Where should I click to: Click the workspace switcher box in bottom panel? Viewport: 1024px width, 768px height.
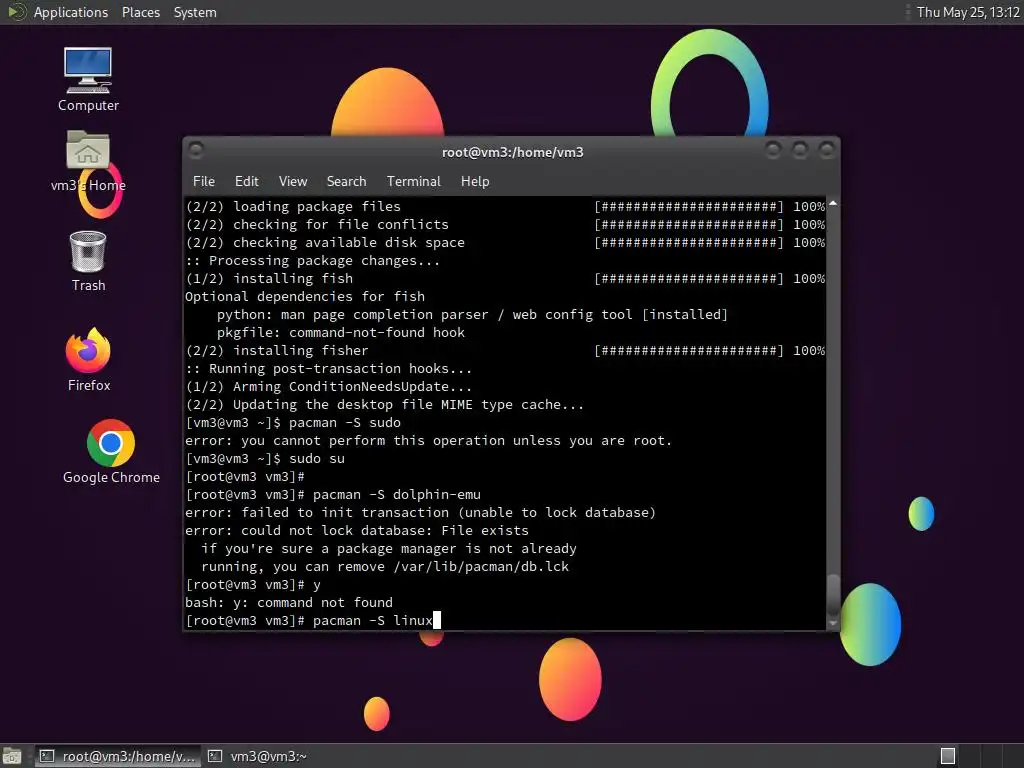pyautogui.click(x=948, y=756)
